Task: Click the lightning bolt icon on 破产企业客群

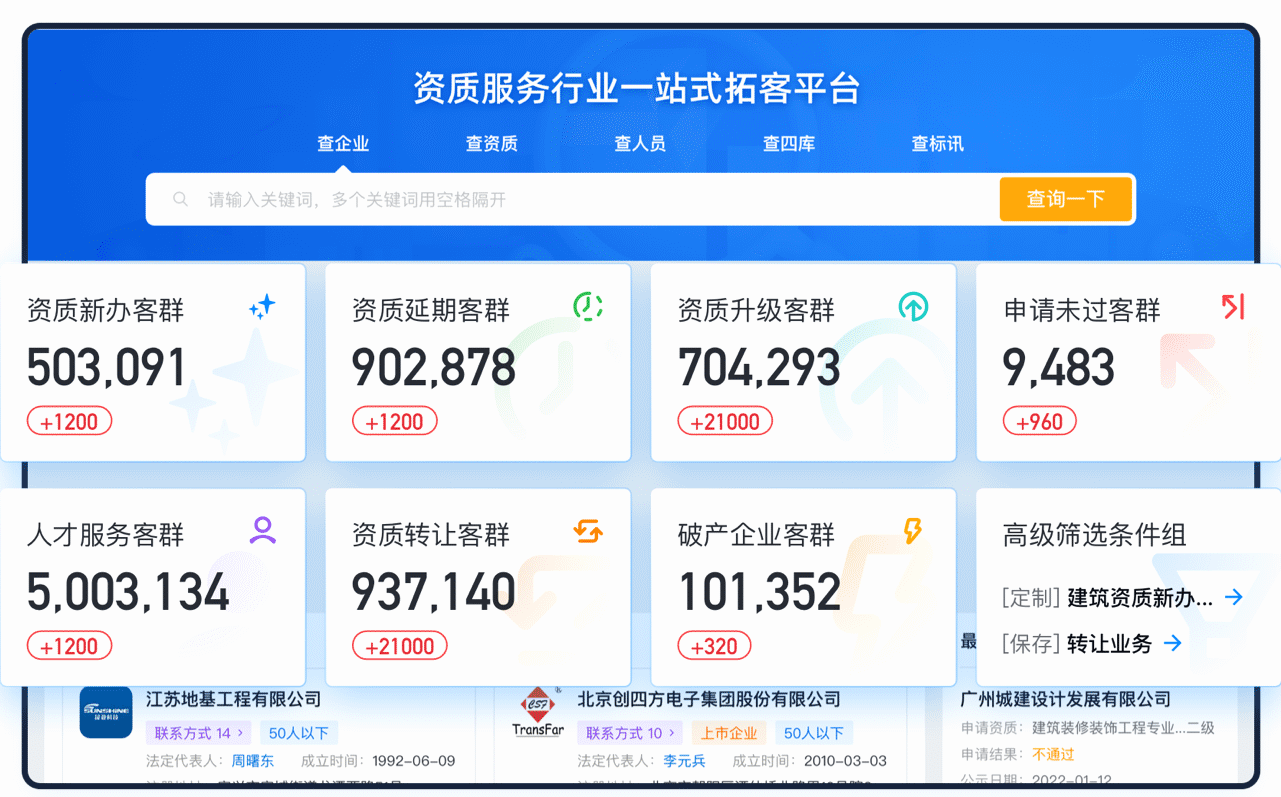Action: (913, 530)
